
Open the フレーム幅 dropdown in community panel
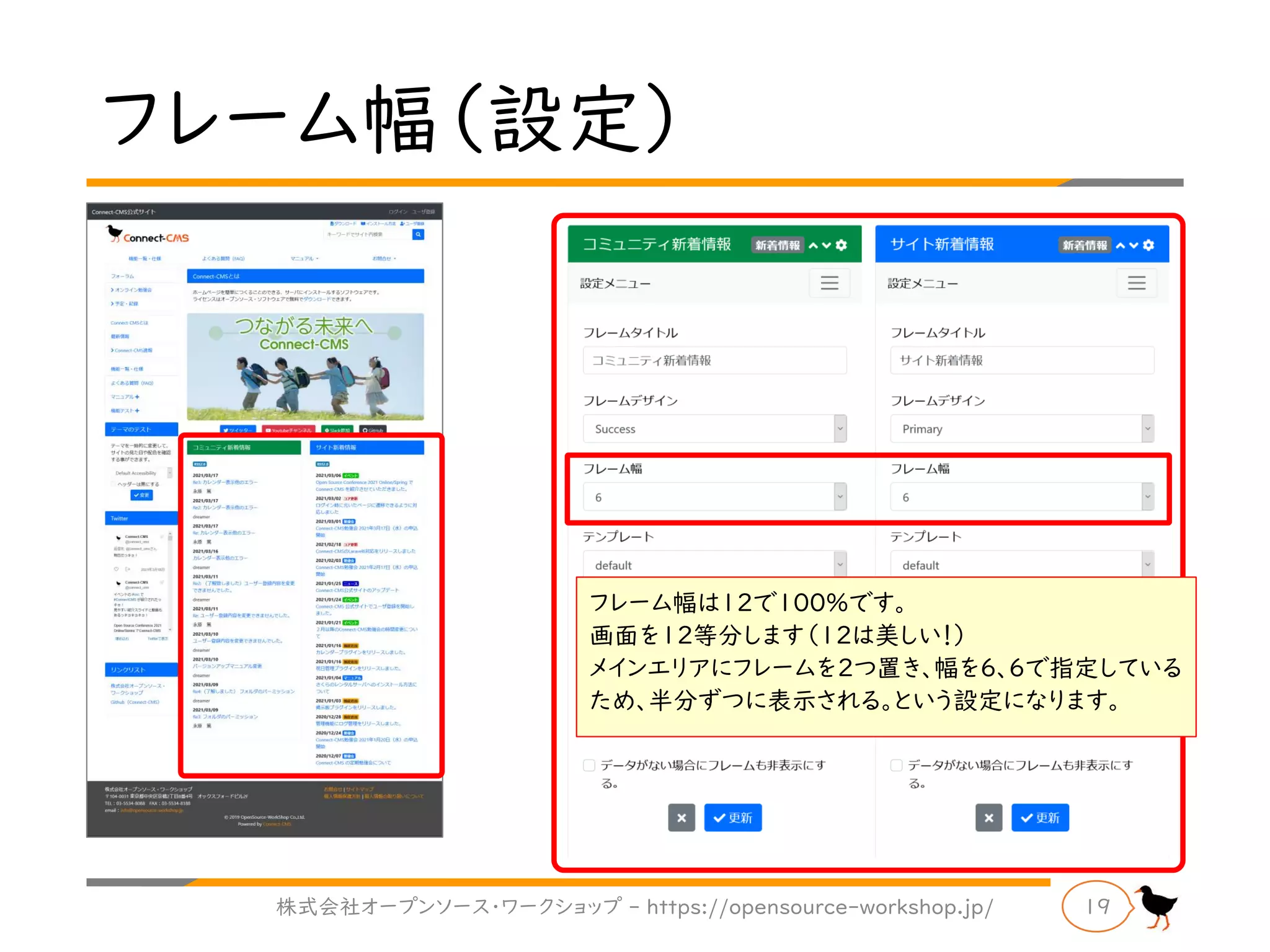pyautogui.click(x=714, y=497)
